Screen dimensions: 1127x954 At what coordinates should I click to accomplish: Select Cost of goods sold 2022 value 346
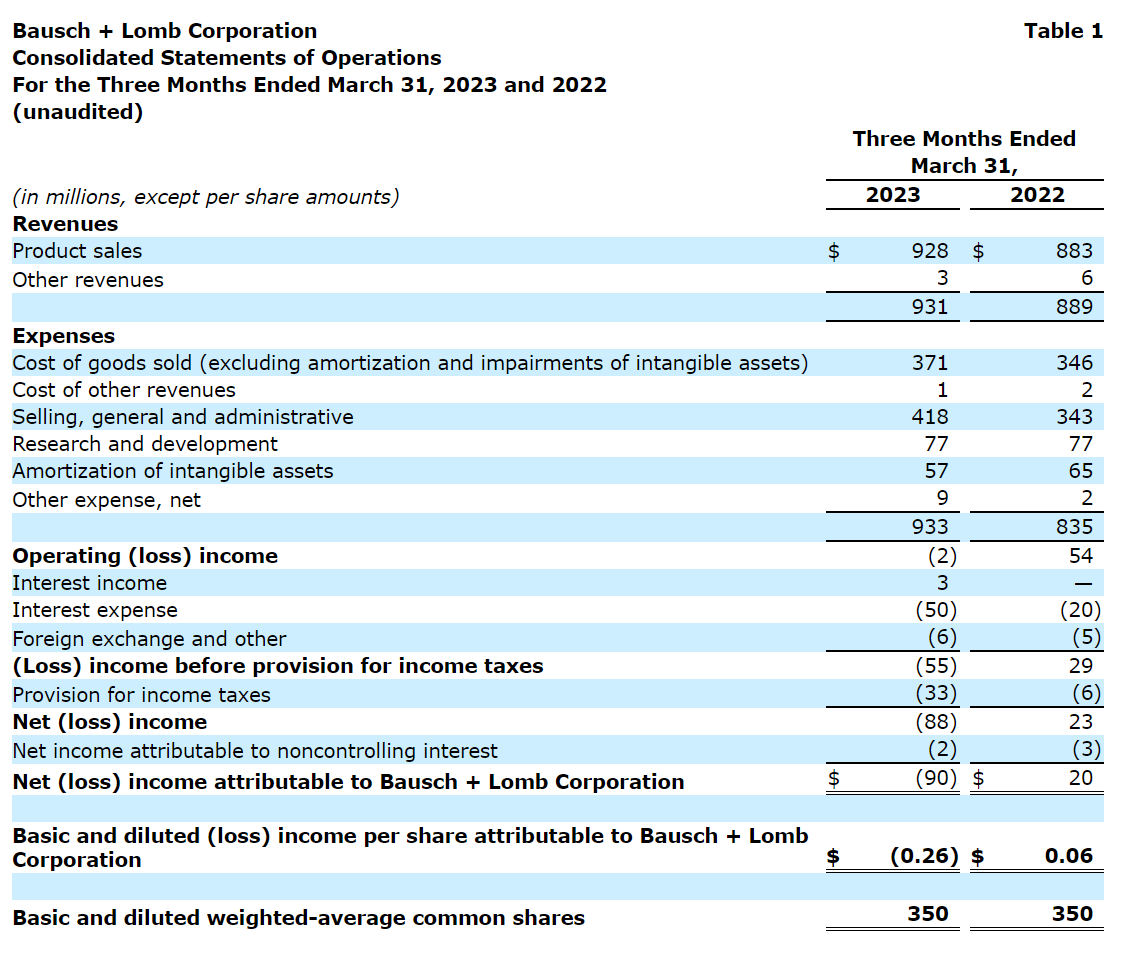click(x=1075, y=363)
